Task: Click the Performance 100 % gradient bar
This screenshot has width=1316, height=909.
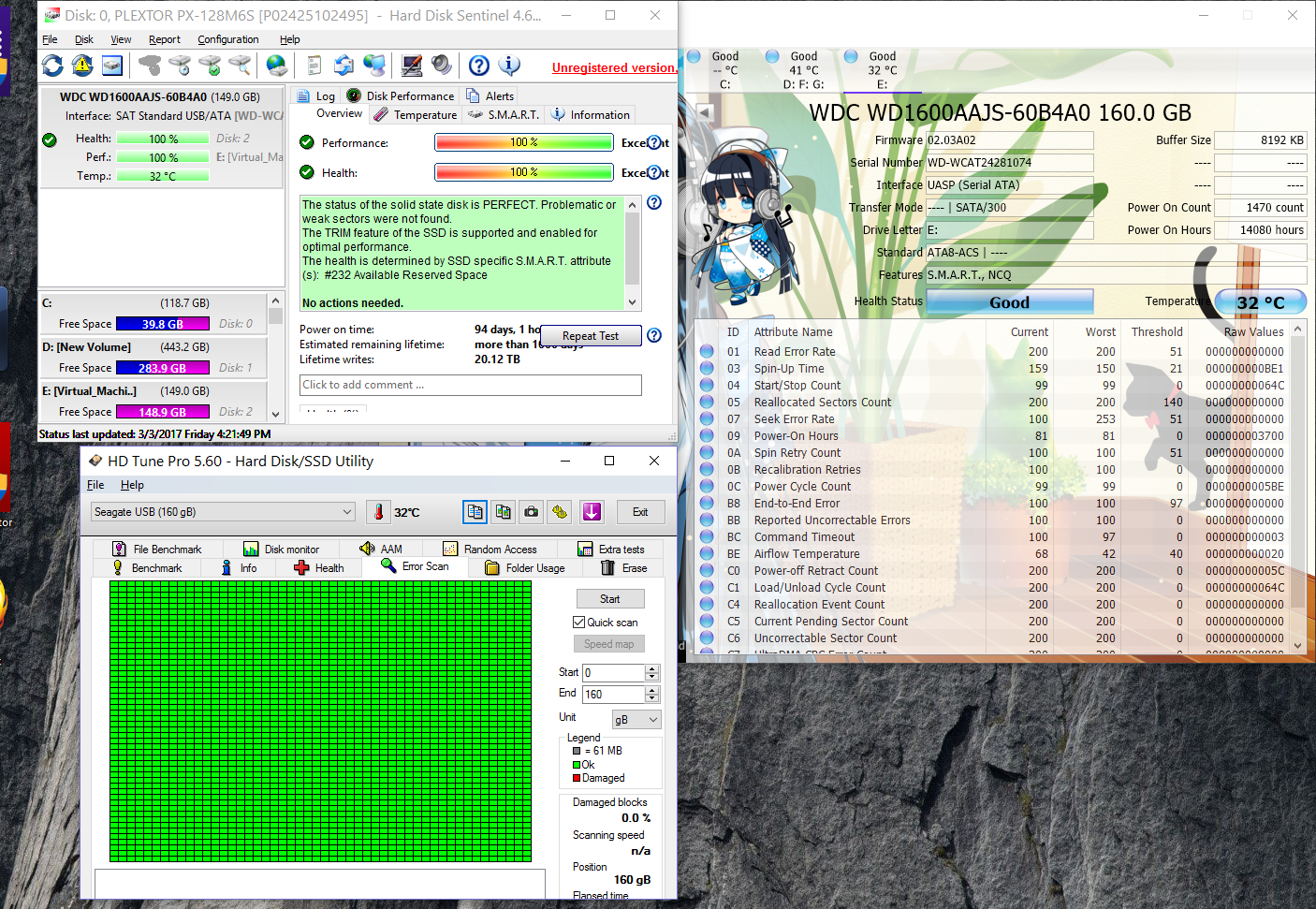Action: [x=524, y=142]
